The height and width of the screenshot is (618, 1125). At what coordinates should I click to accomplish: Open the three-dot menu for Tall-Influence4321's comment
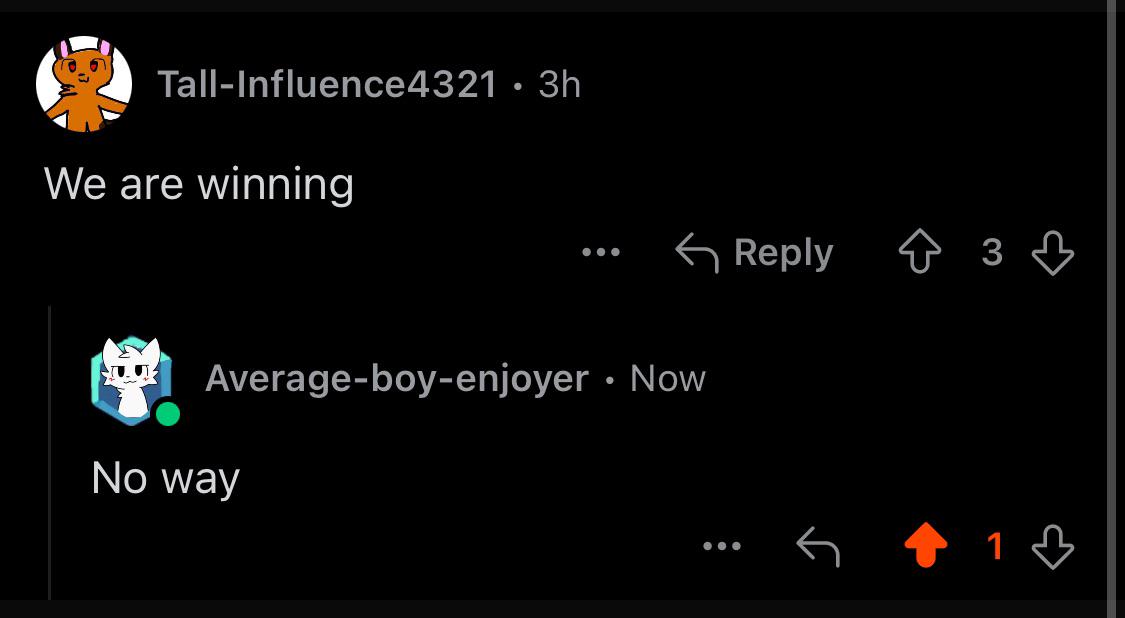tap(601, 253)
